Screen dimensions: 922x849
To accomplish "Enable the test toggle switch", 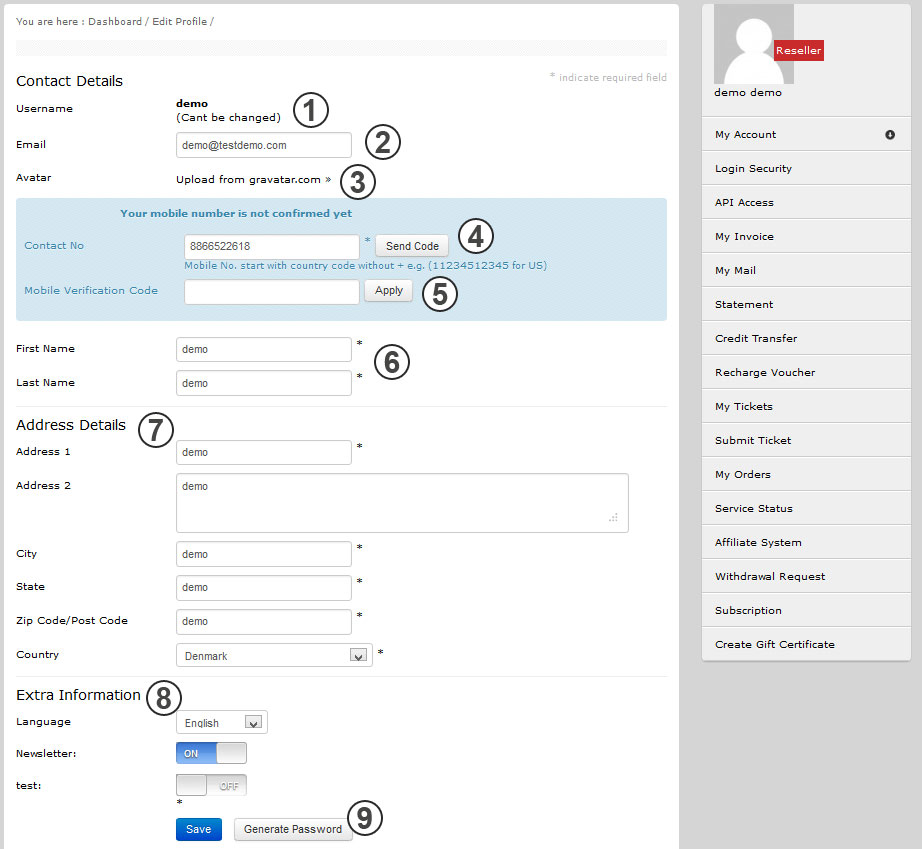I will pyautogui.click(x=211, y=785).
